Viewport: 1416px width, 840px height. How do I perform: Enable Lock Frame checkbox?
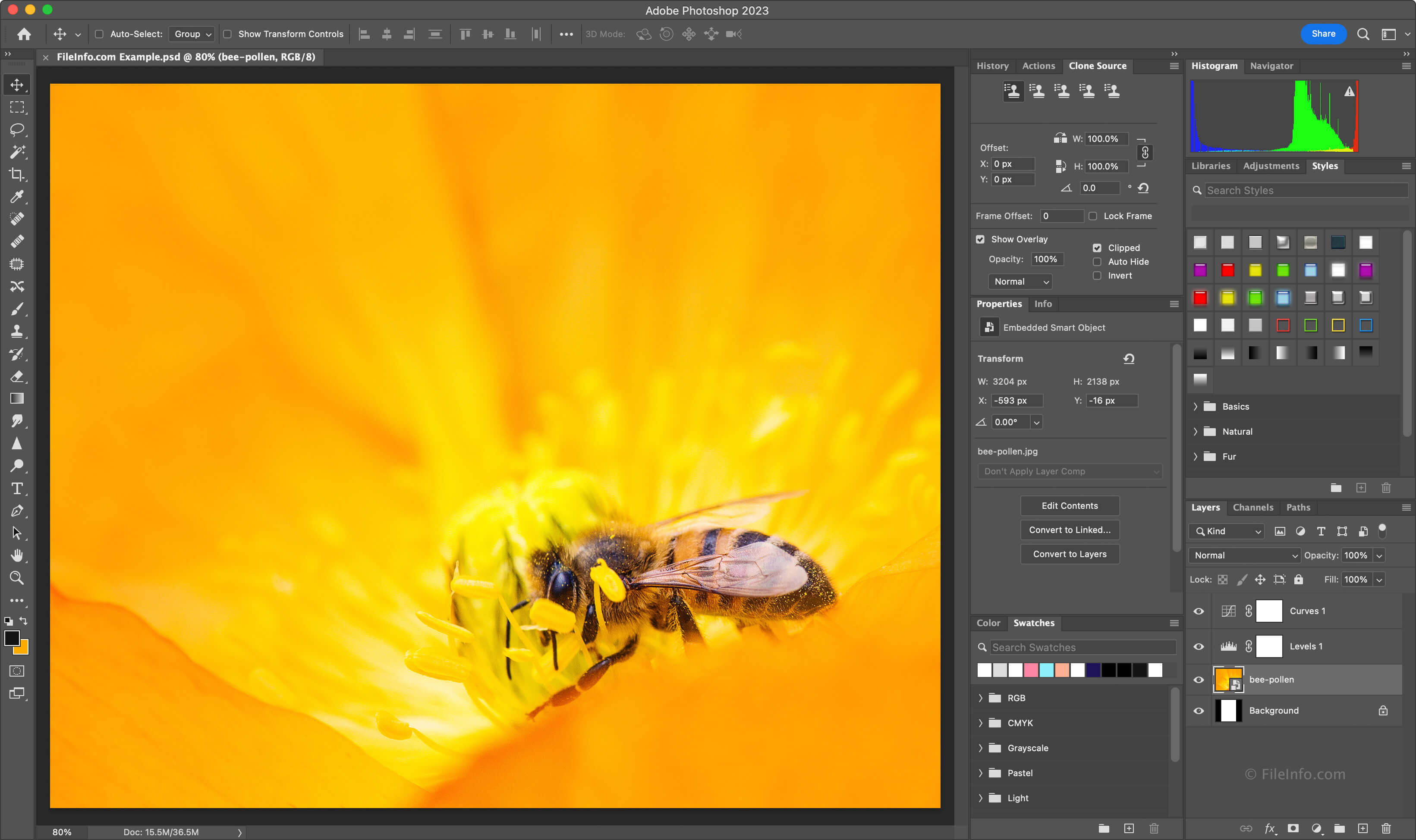click(1093, 215)
